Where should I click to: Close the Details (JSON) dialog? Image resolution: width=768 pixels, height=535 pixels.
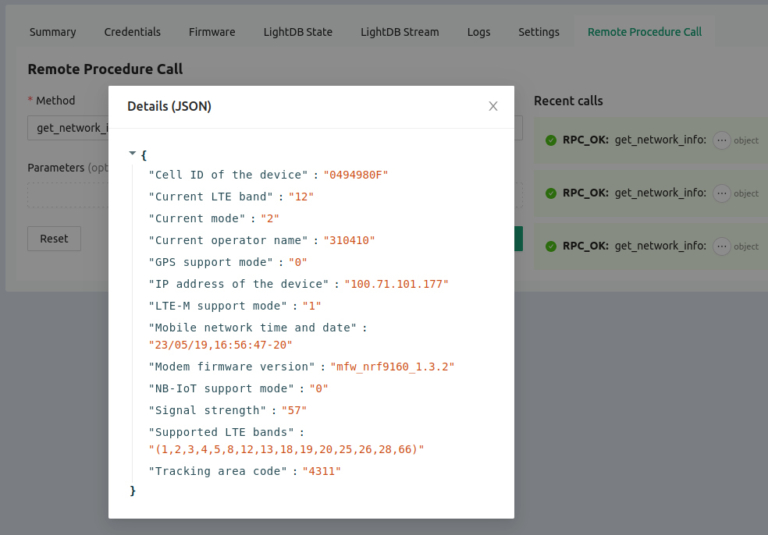tap(493, 106)
